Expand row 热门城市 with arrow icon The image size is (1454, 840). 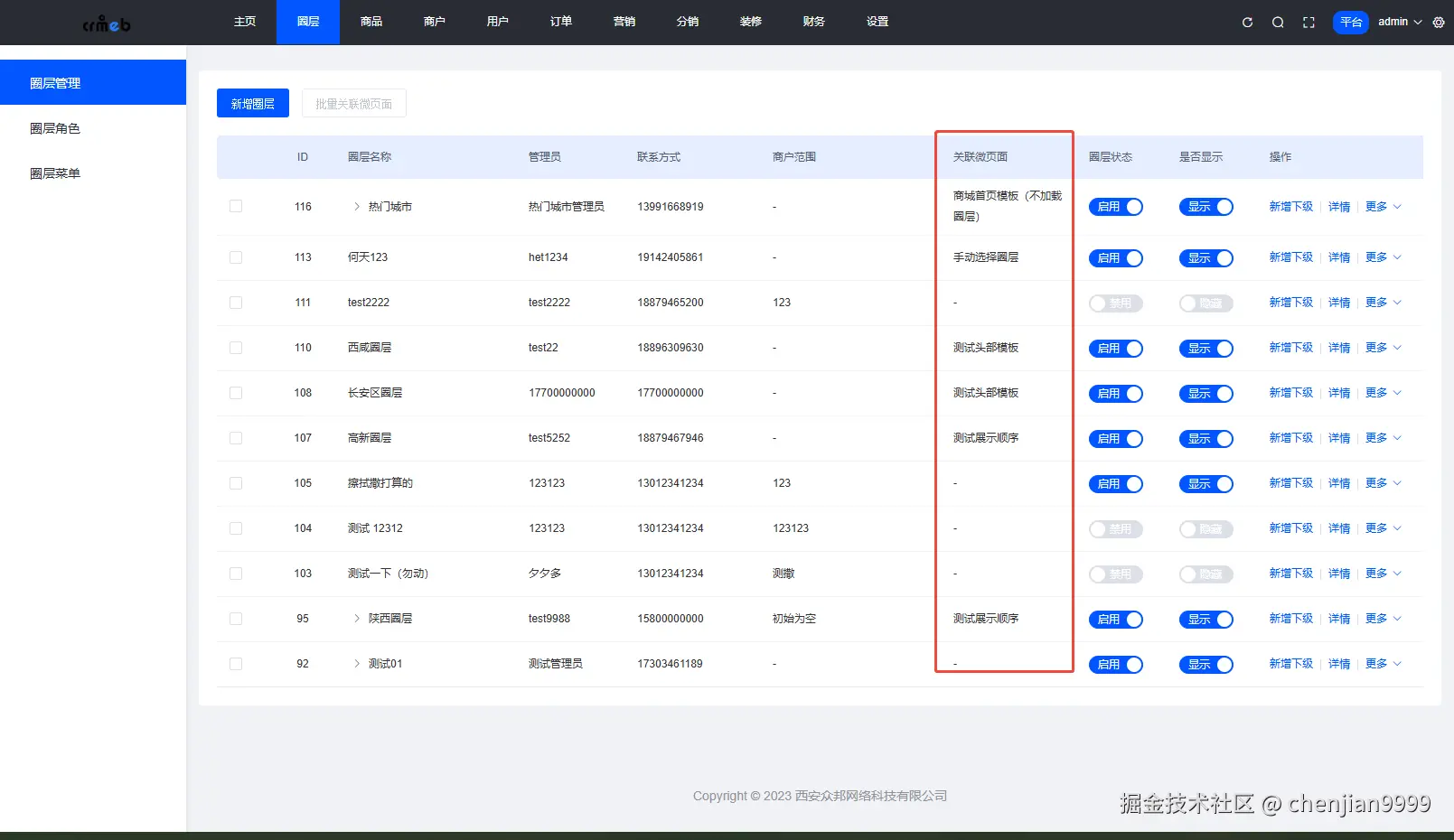357,207
